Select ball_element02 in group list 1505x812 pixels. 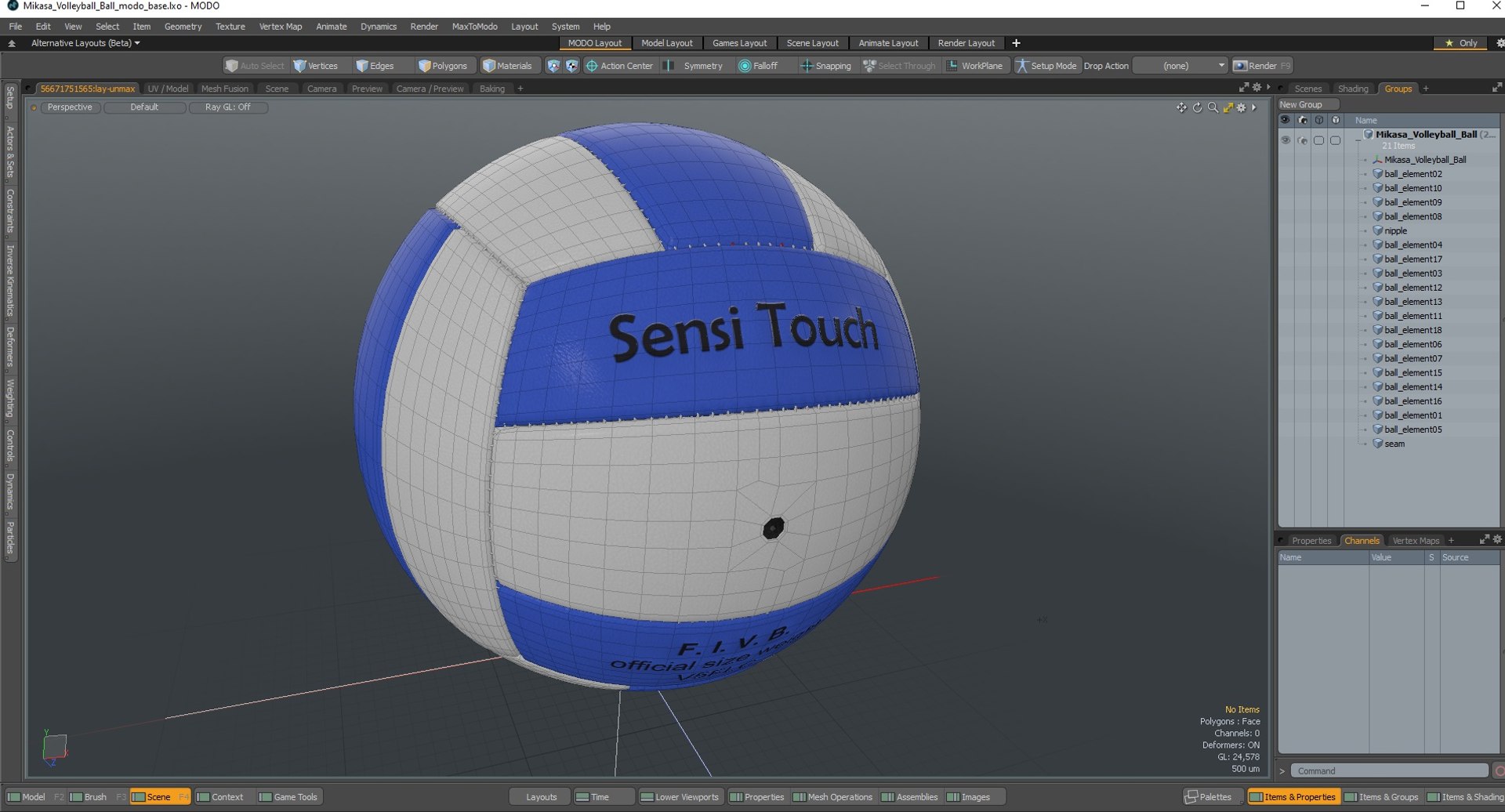(x=1413, y=174)
